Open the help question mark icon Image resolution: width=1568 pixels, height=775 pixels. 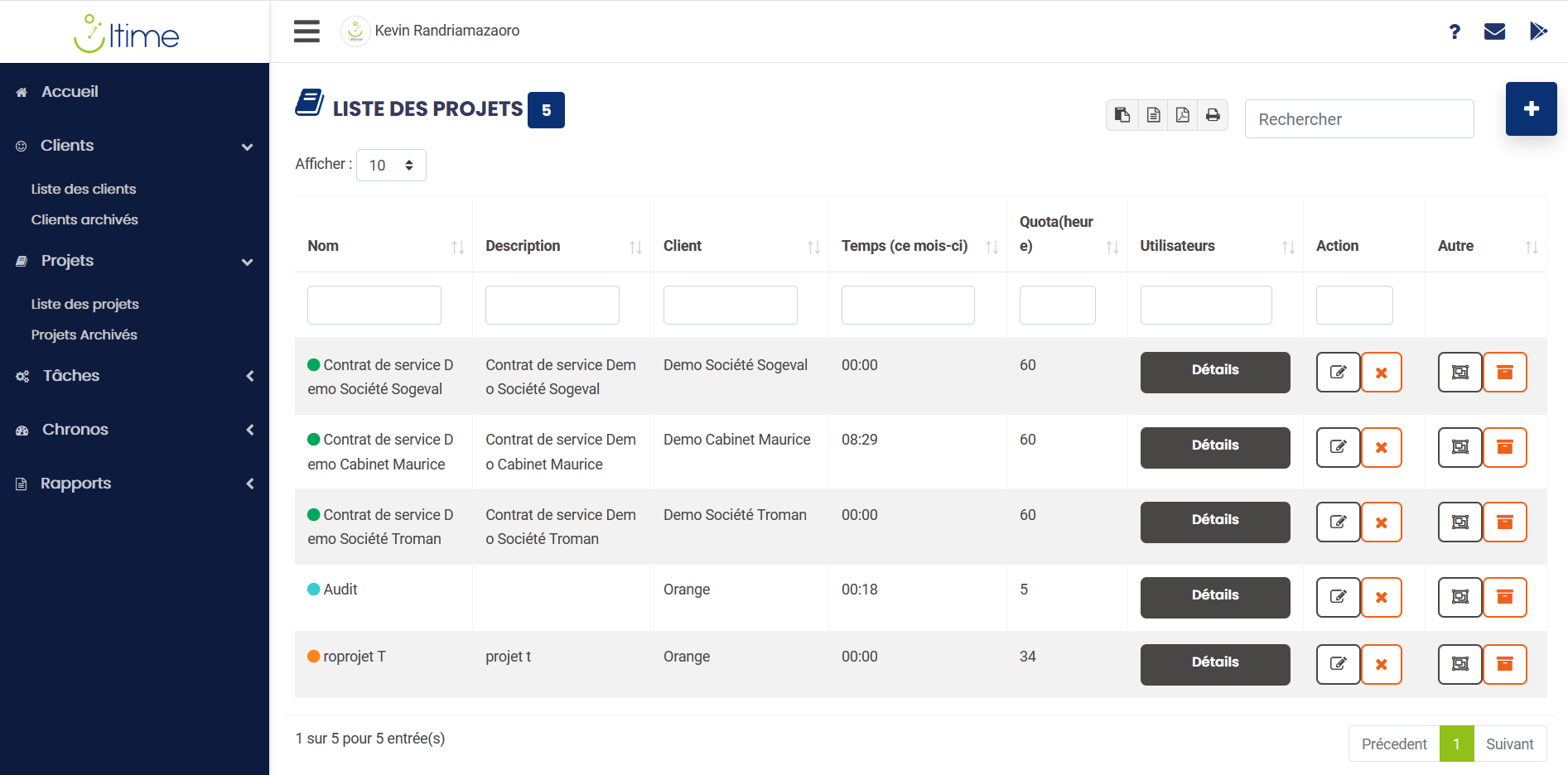pos(1455,31)
